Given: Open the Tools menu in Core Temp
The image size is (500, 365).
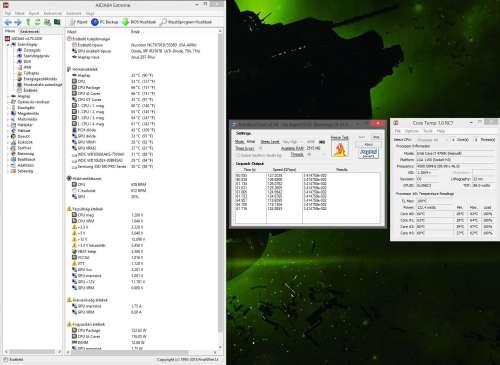Looking at the screenshot, I should [x=428, y=131].
